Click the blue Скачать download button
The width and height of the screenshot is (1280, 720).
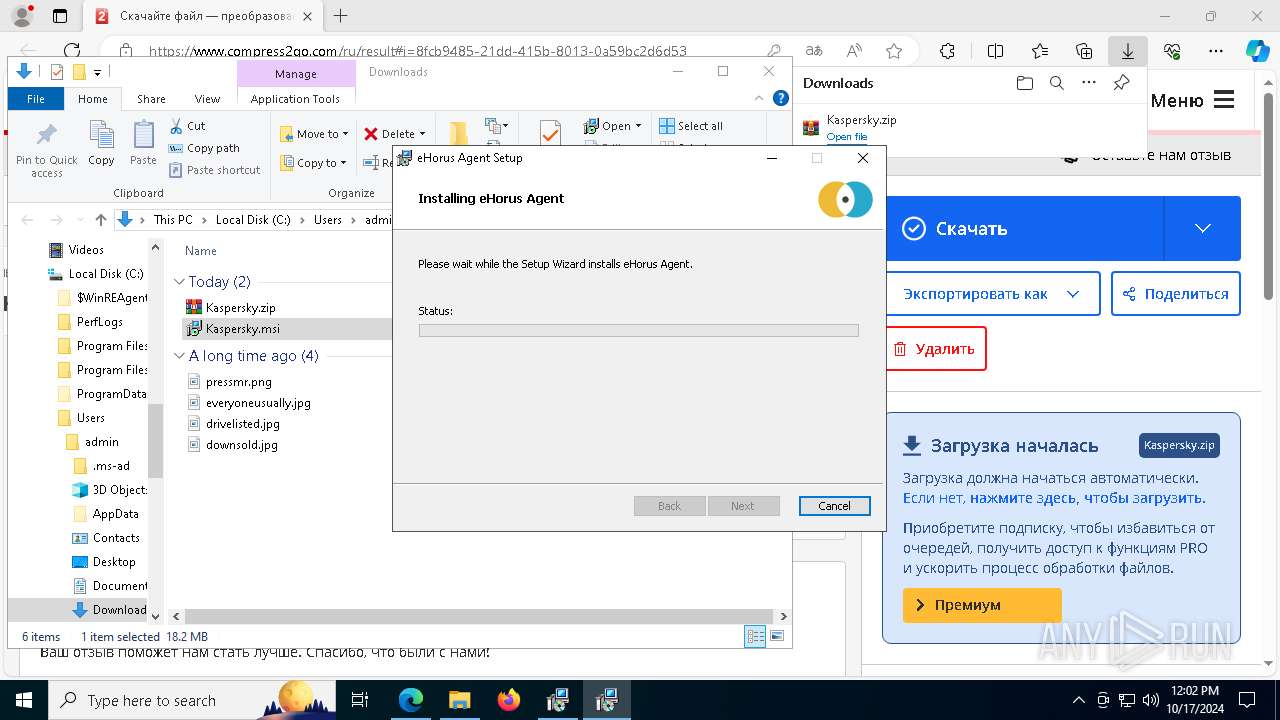1025,228
